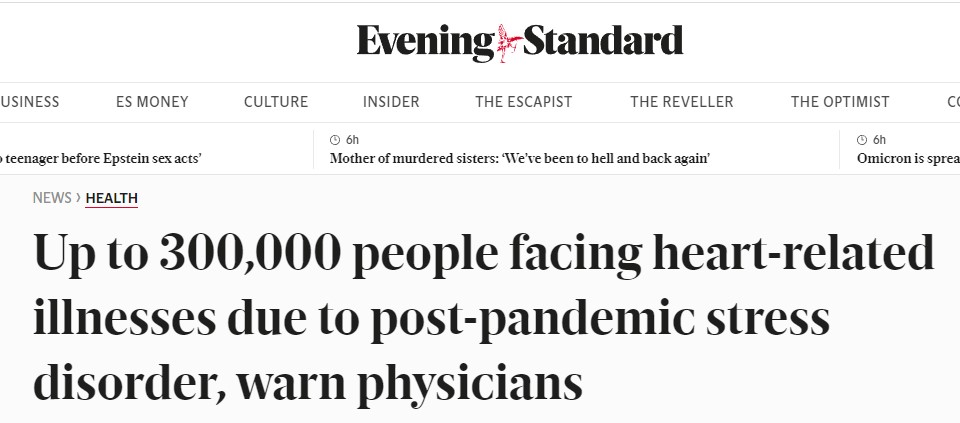This screenshot has height=423, width=960.
Task: Read 'Mother of murdered sisters' story
Action: (520, 159)
